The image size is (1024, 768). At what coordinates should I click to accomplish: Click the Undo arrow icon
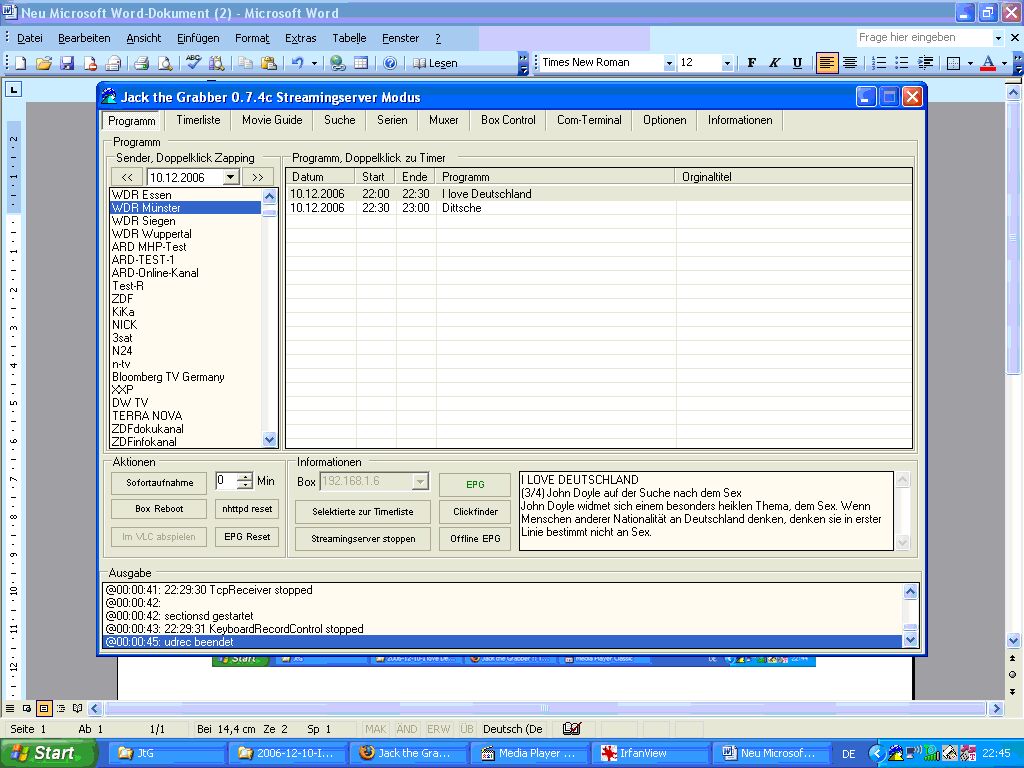click(297, 63)
